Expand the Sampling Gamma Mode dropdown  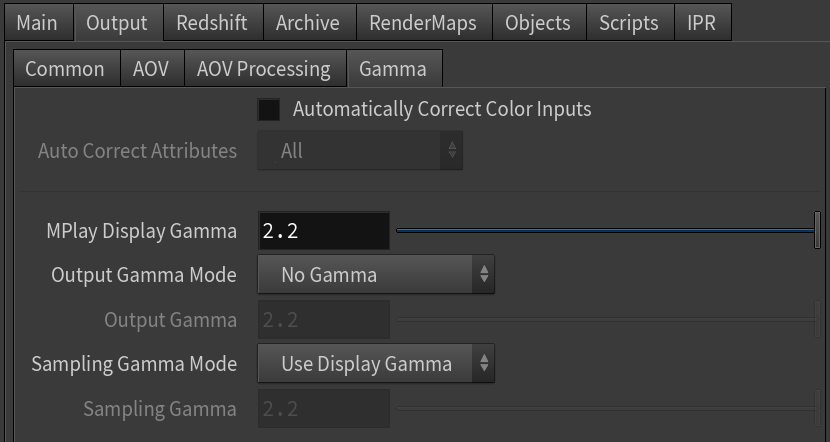376,363
